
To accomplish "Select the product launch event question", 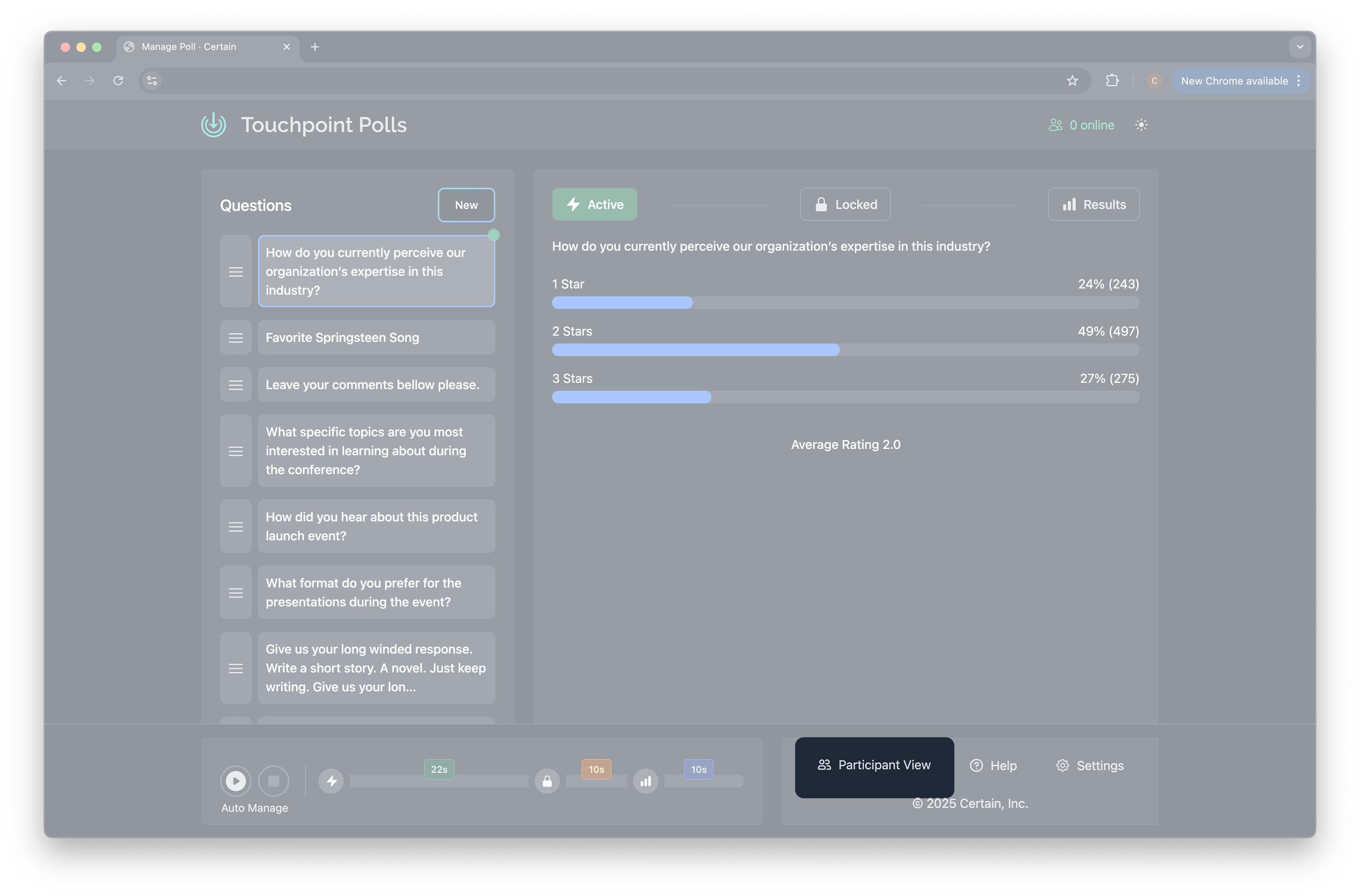I will coord(376,527).
